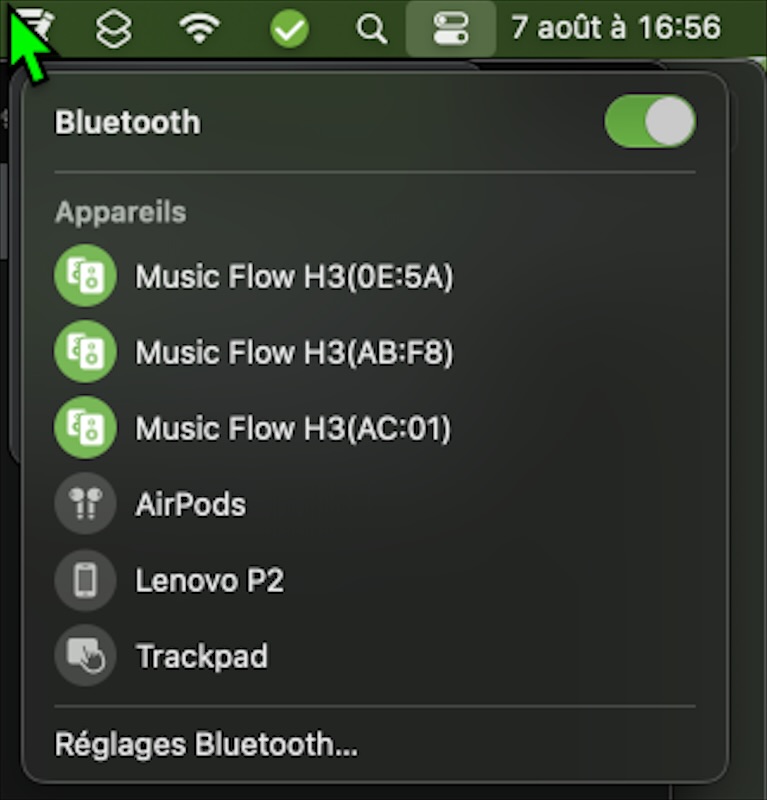Screen dimensions: 767x800
Task: Select Trackpad device name
Action: coord(201,656)
